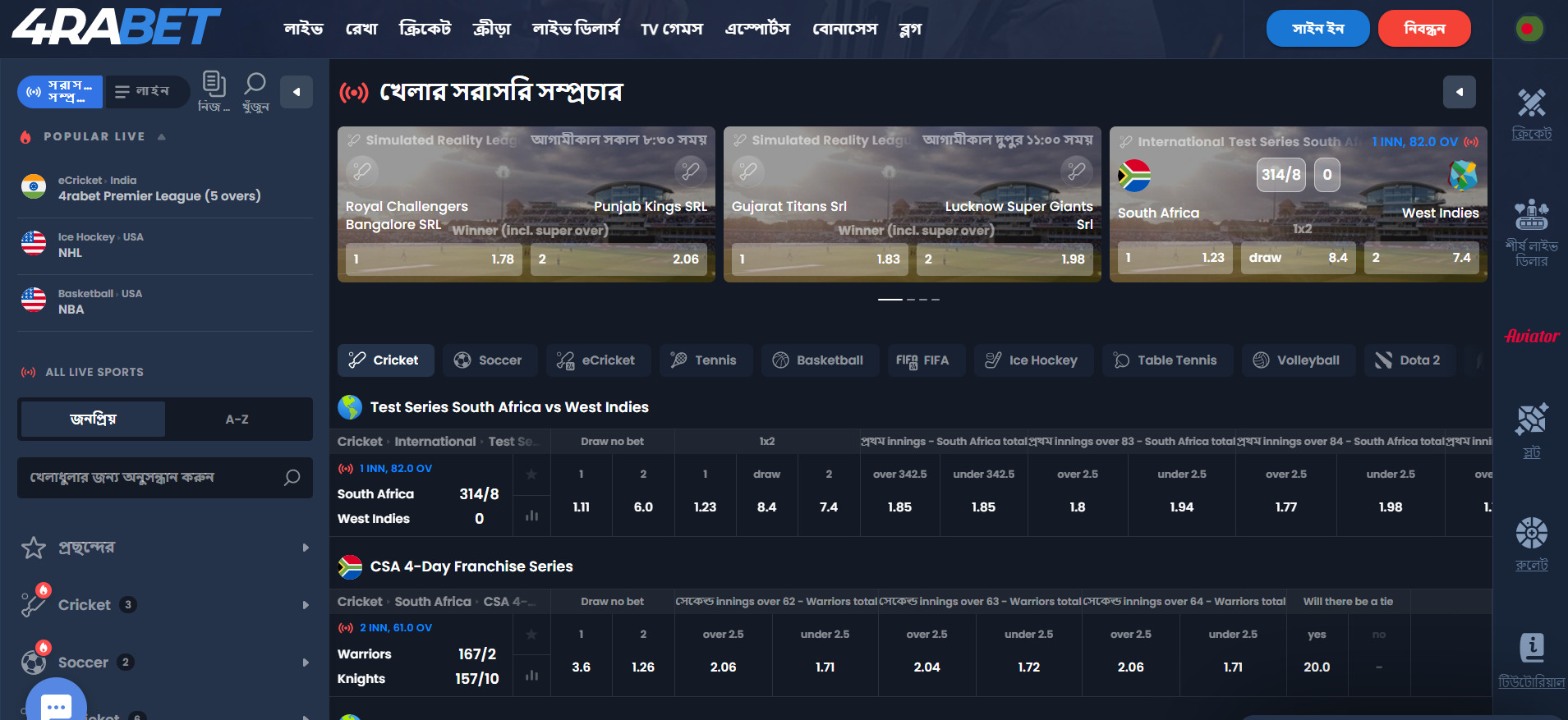Image resolution: width=1568 pixels, height=720 pixels.
Task: Collapse the live broadcast carousel arrow
Action: (1459, 92)
